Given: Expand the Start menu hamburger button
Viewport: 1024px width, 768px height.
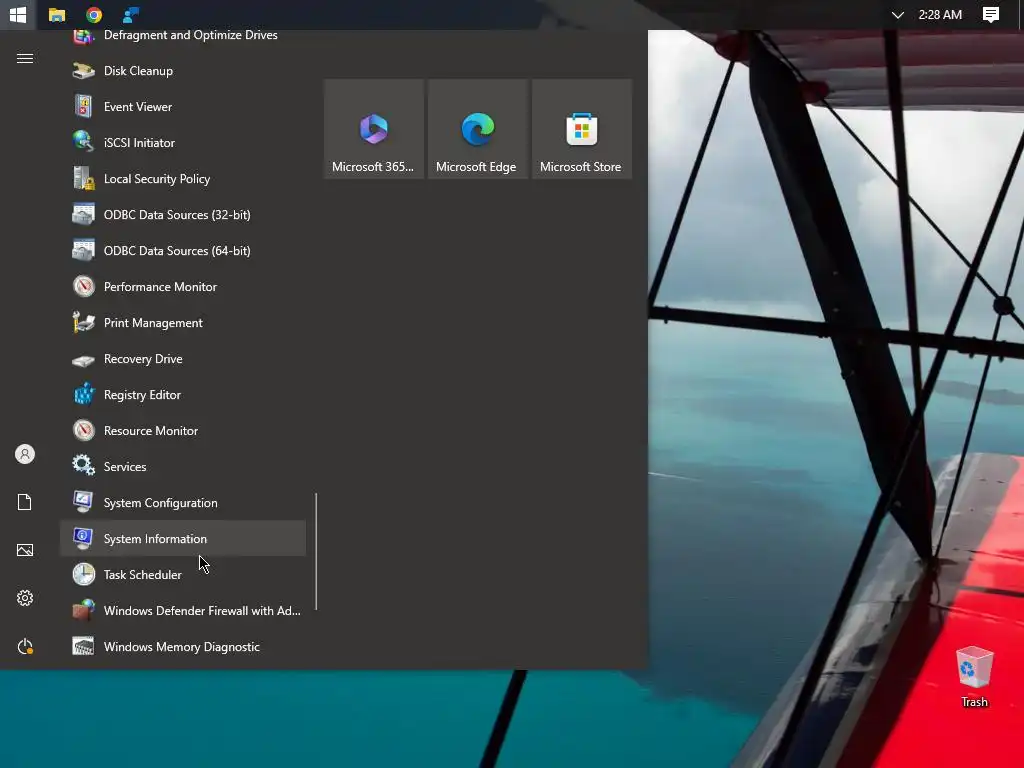Looking at the screenshot, I should [x=25, y=59].
